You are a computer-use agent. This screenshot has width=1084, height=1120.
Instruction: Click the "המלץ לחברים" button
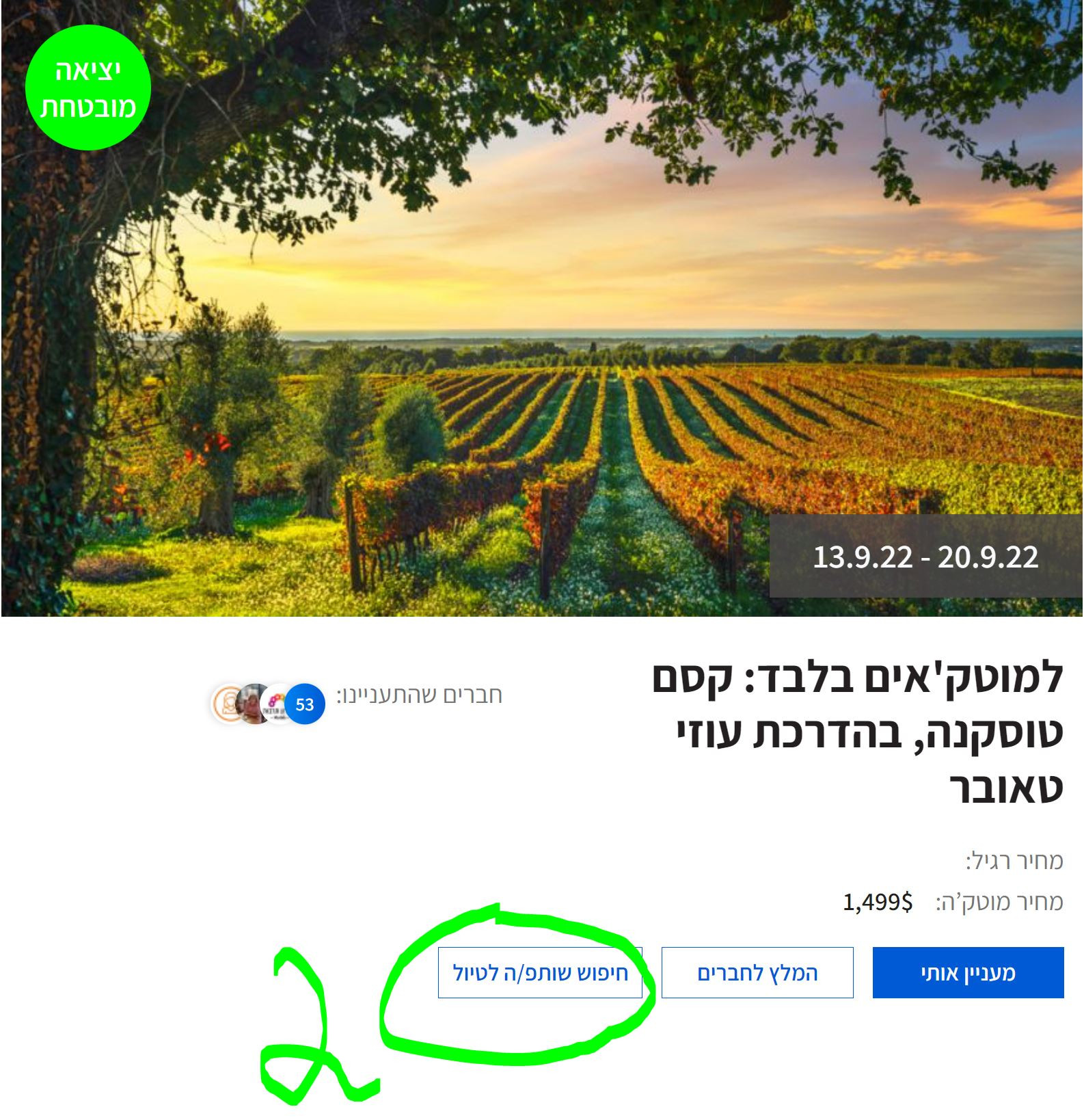757,972
